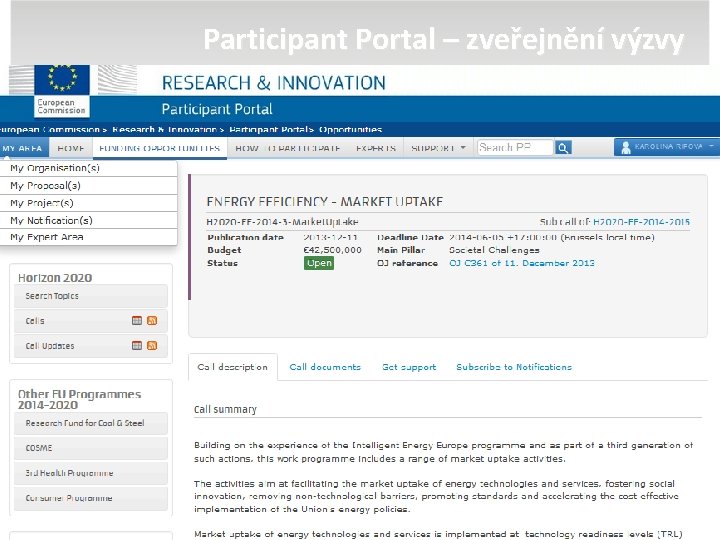Follow the H2020-EE-2014-2015 sub call link
This screenshot has height=540, width=720.
[x=641, y=222]
